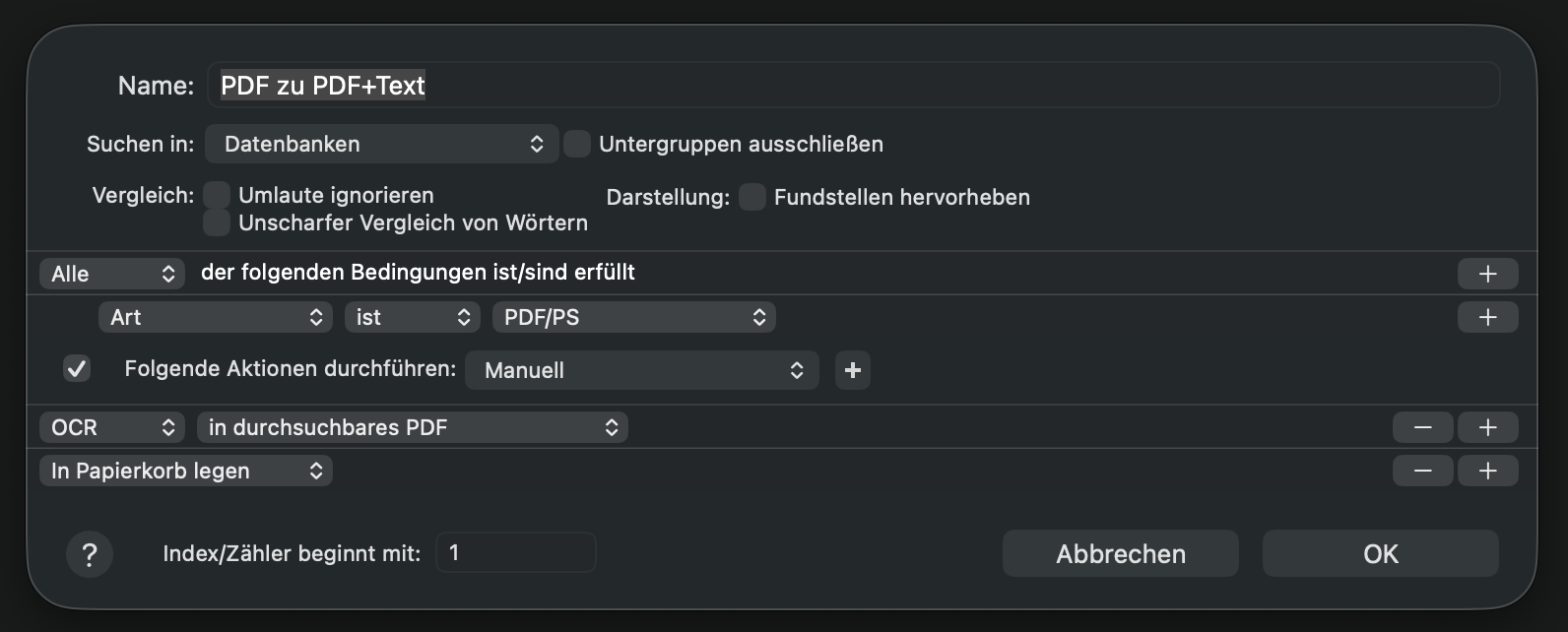This screenshot has width=1568, height=632.
Task: Add action after In Papierkorb legen row
Action: tap(1487, 471)
